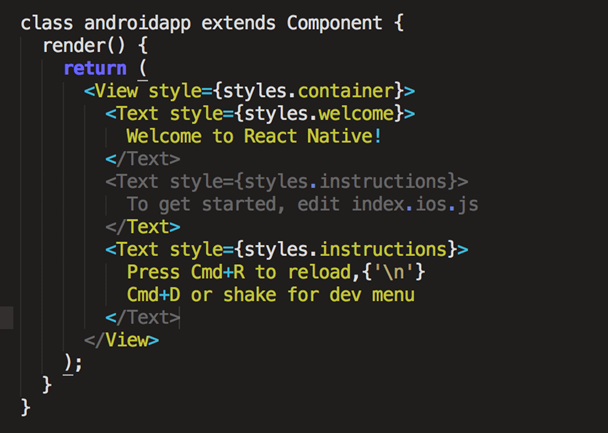Screen dimensions: 608x433
Task: Click the grayed line 'To get started, edit index.ios.js'
Action: (x=302, y=204)
